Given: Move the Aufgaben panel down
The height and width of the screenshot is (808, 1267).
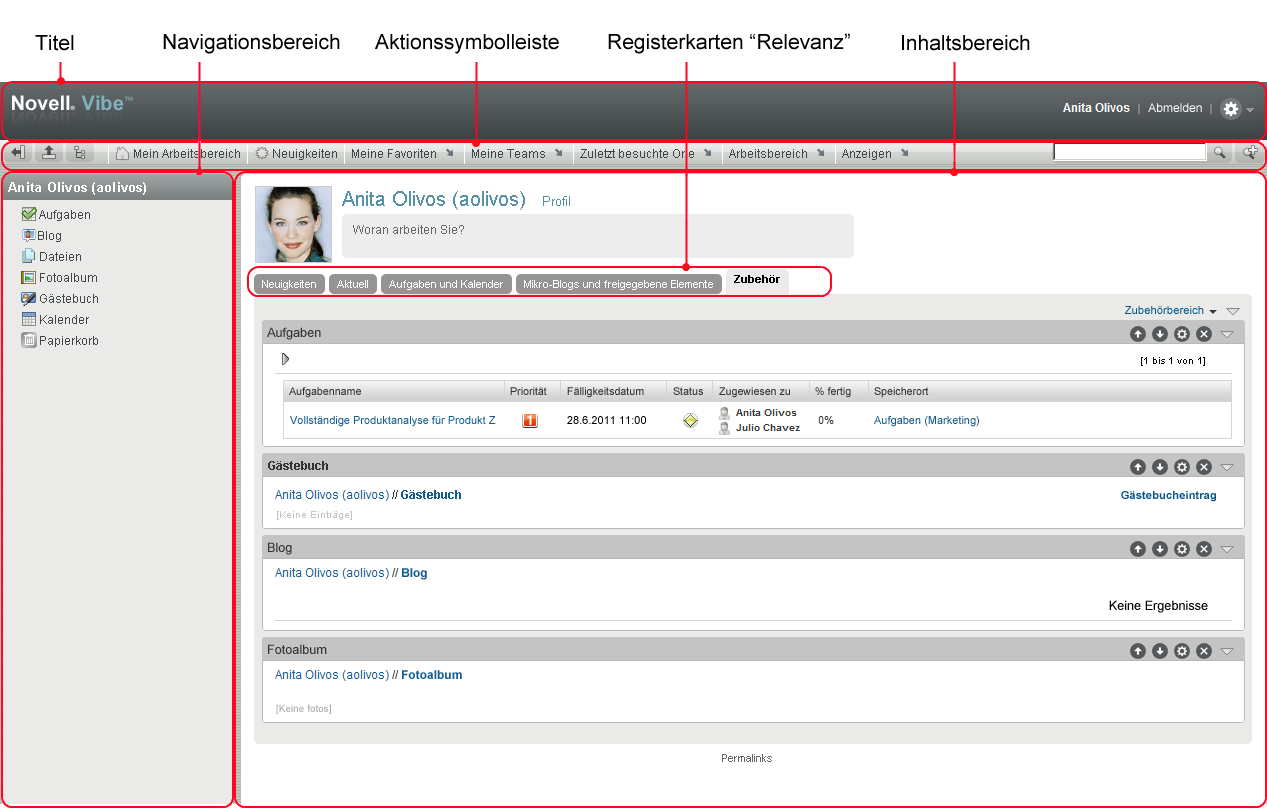Looking at the screenshot, I should tap(1160, 333).
